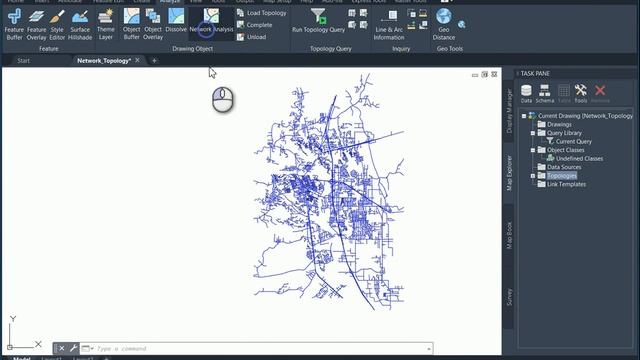Select the Drawings folder
This screenshot has height=360, width=640.
(555, 124)
